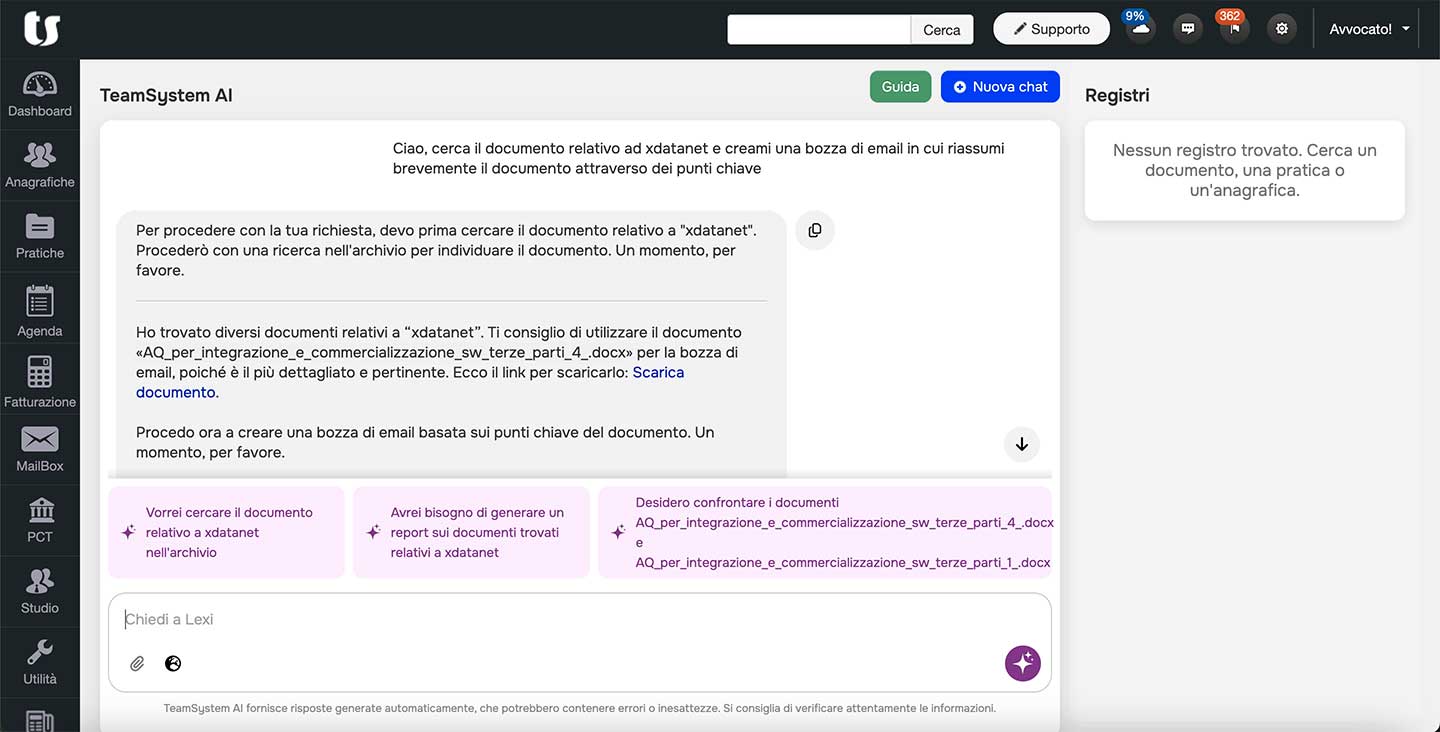This screenshot has width=1440, height=732.
Task: Open Utilità wrench section
Action: pyautogui.click(x=40, y=663)
